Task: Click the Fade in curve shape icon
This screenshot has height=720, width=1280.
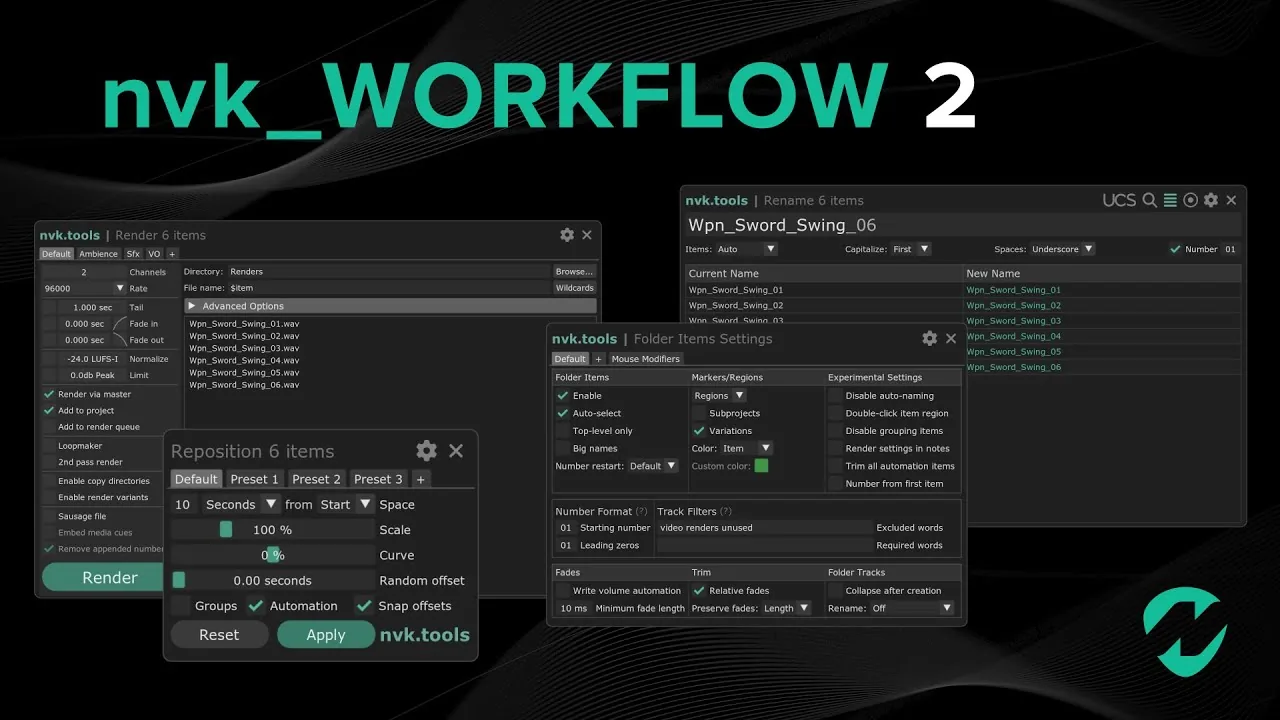Action: (120, 324)
